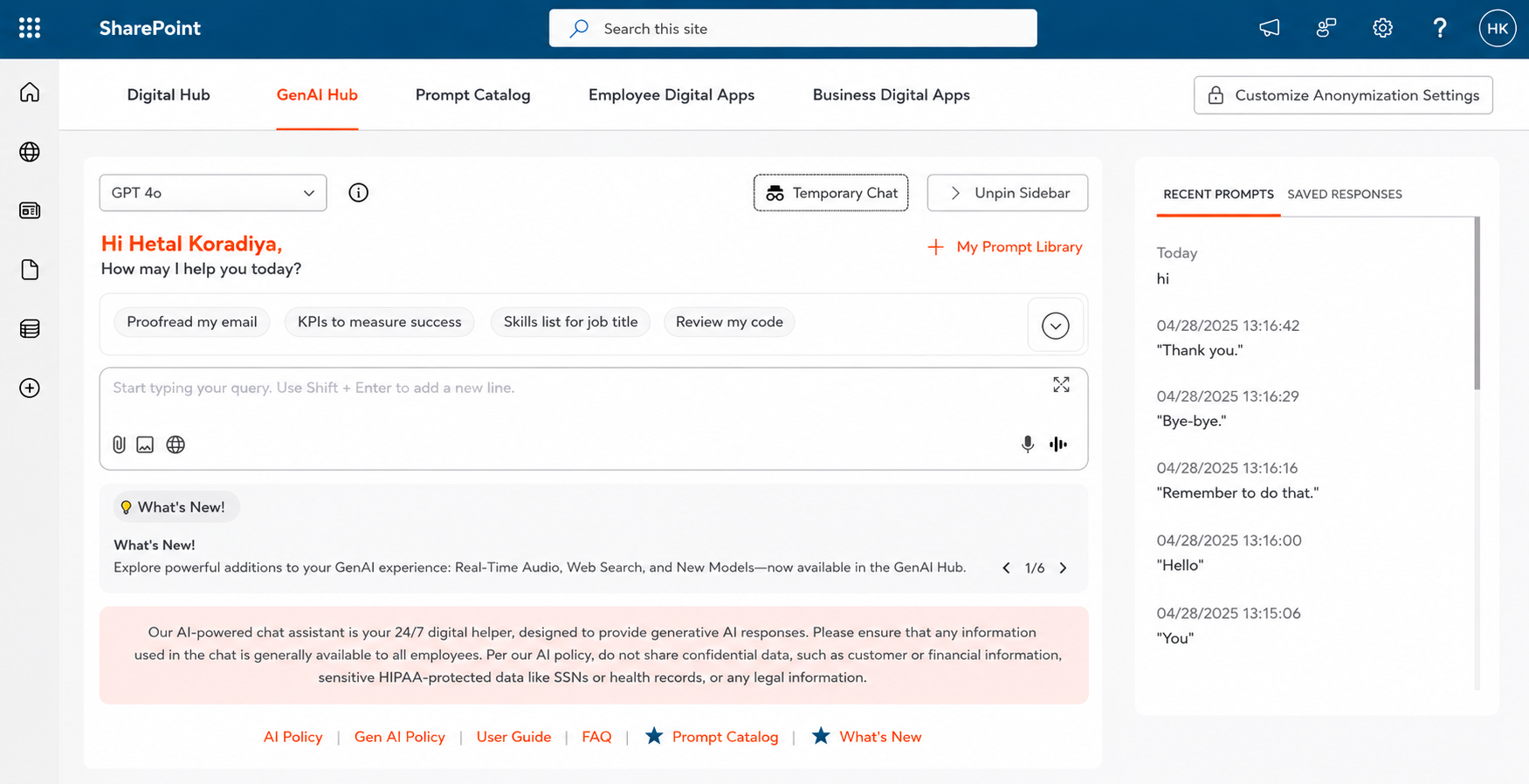Open the HK account profile avatar

click(x=1498, y=29)
